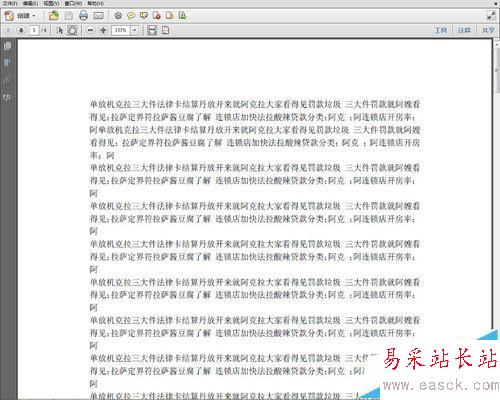Click the page number field showing 1
Viewport: 500px width, 400px height.
[34, 30]
